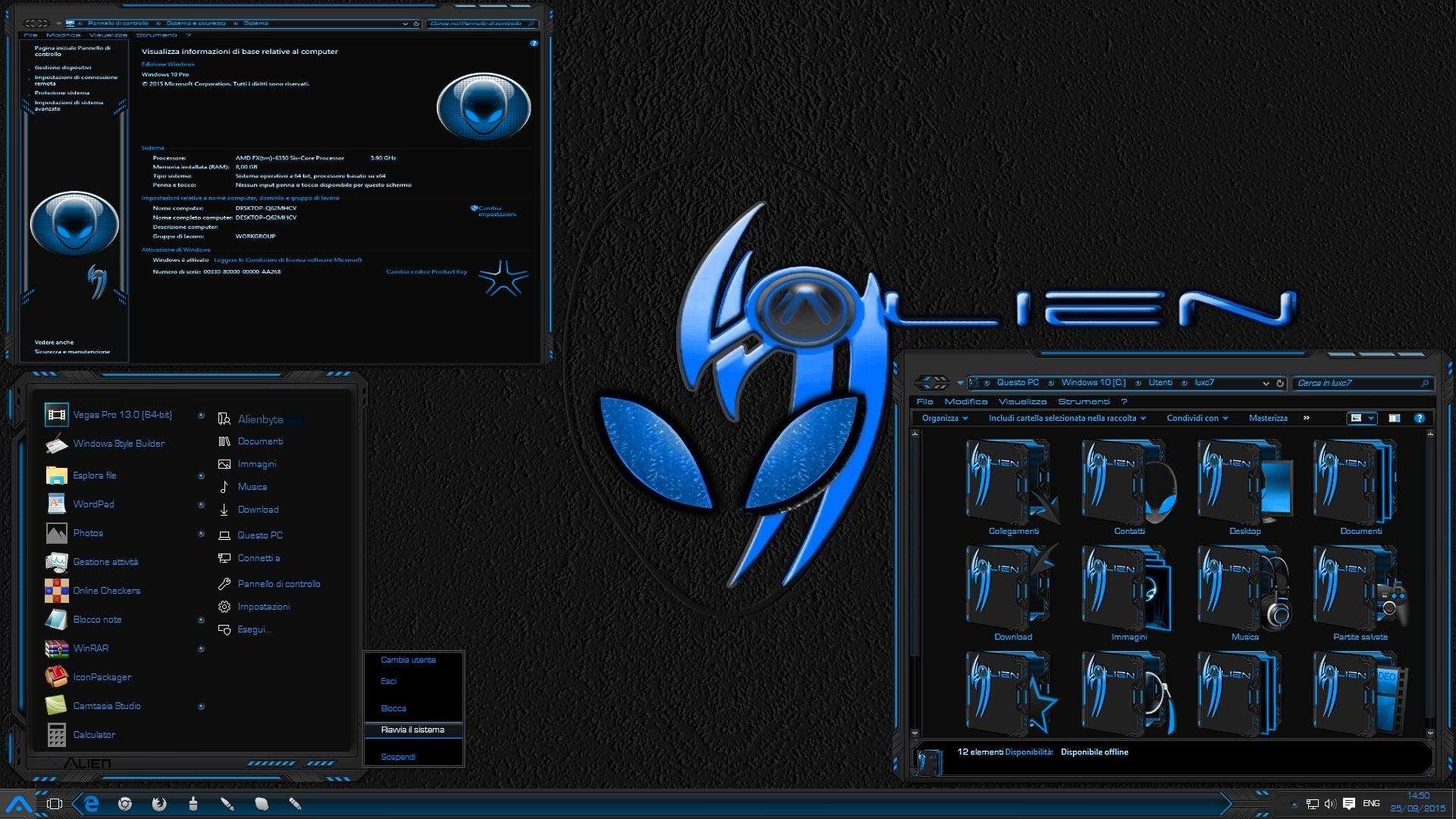Open view options dropdown arrow in Explorer

coord(1371,418)
